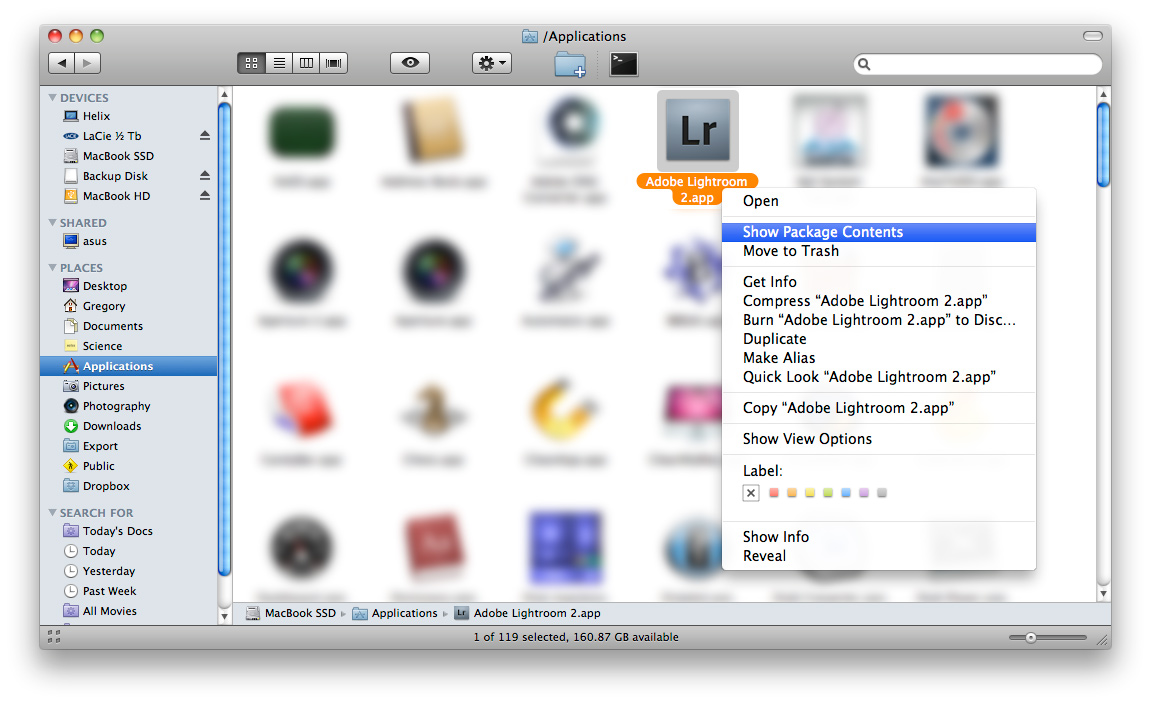Apply the blue label color
The height and width of the screenshot is (704, 1151).
846,493
